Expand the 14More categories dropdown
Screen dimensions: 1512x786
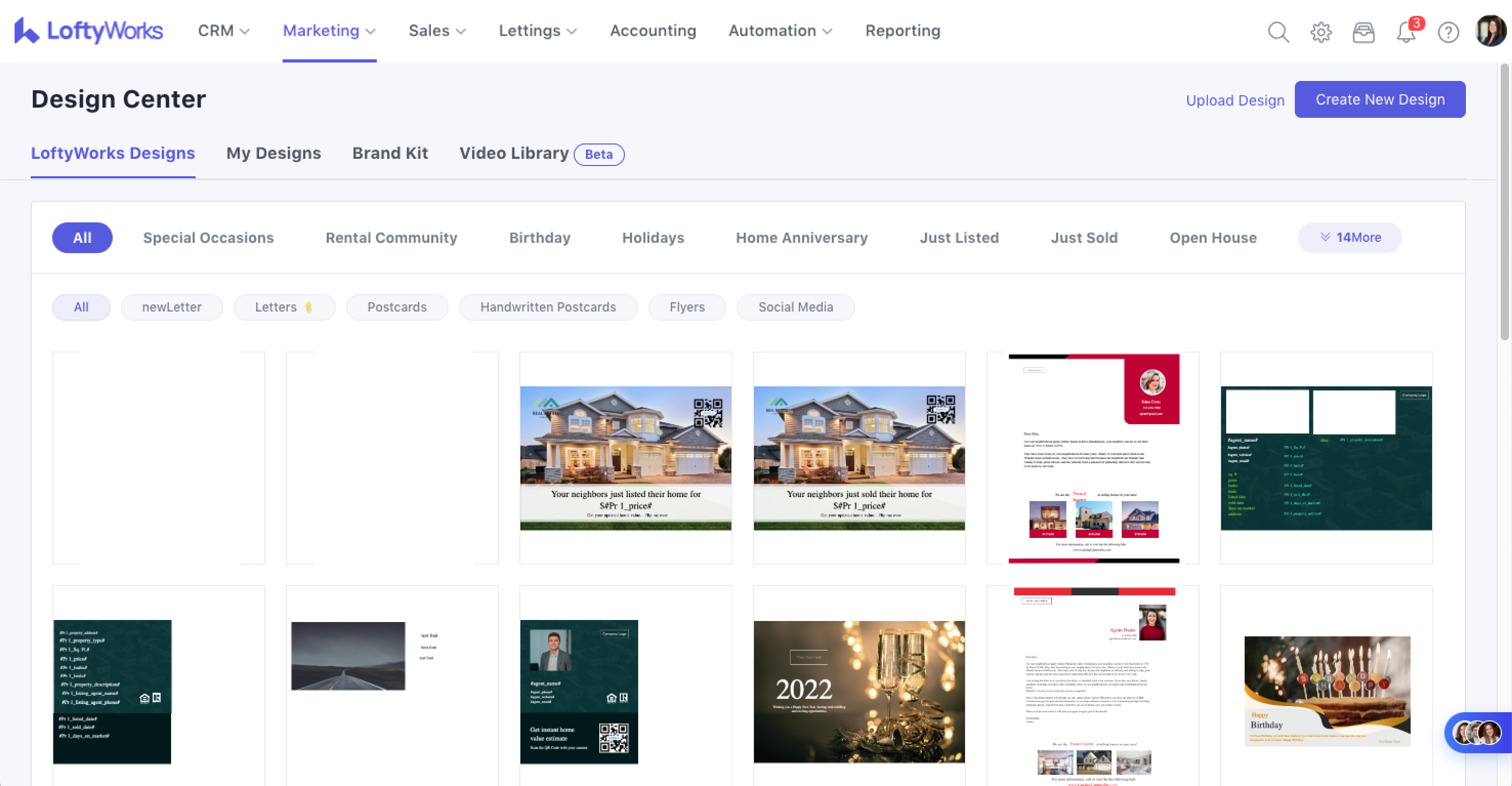[1350, 238]
